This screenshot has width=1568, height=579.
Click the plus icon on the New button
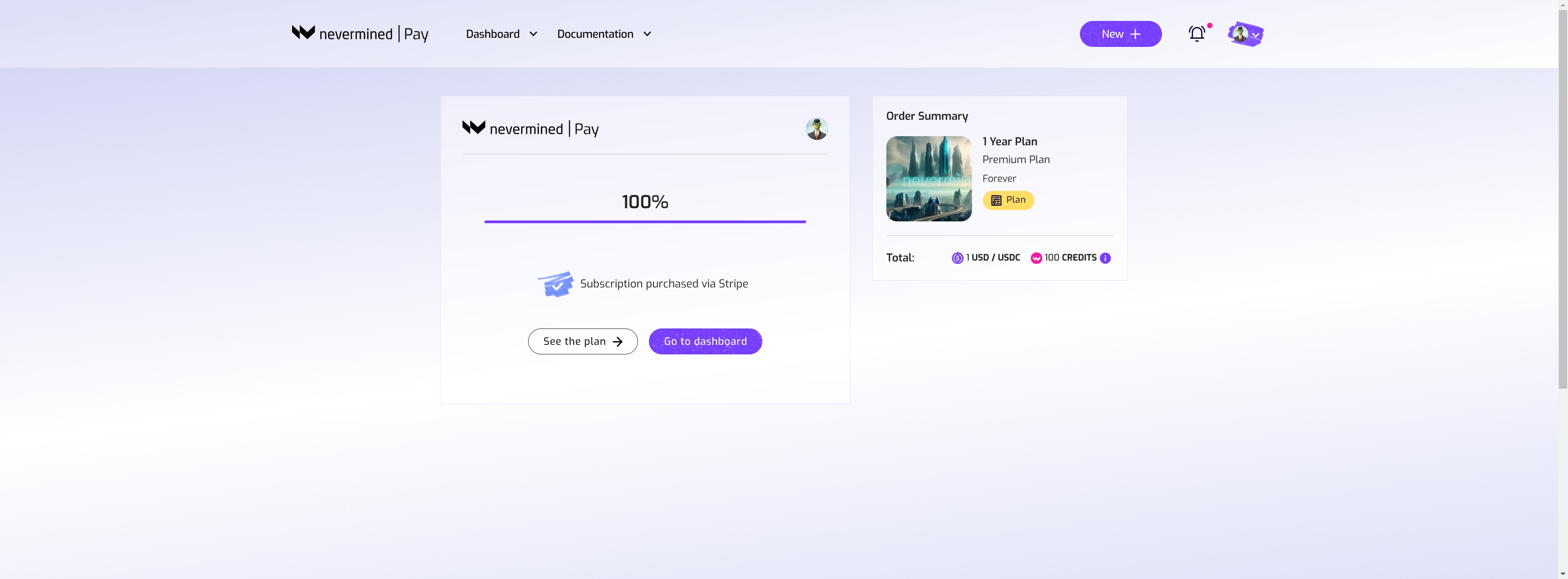click(x=1135, y=34)
